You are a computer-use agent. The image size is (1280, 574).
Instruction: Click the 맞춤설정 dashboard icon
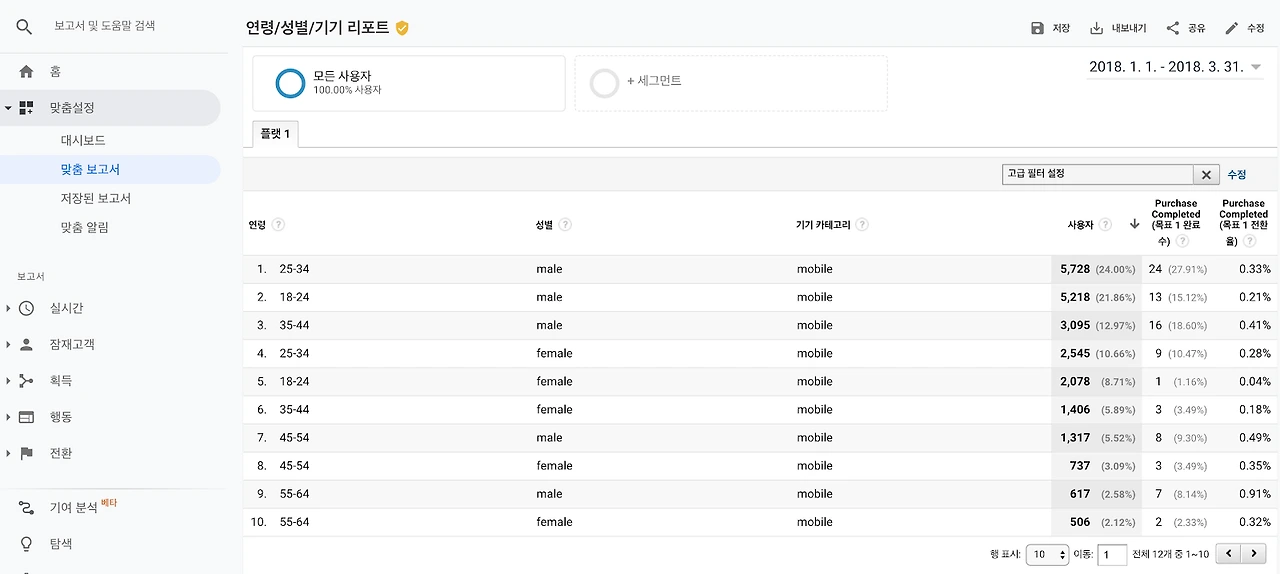(x=26, y=107)
